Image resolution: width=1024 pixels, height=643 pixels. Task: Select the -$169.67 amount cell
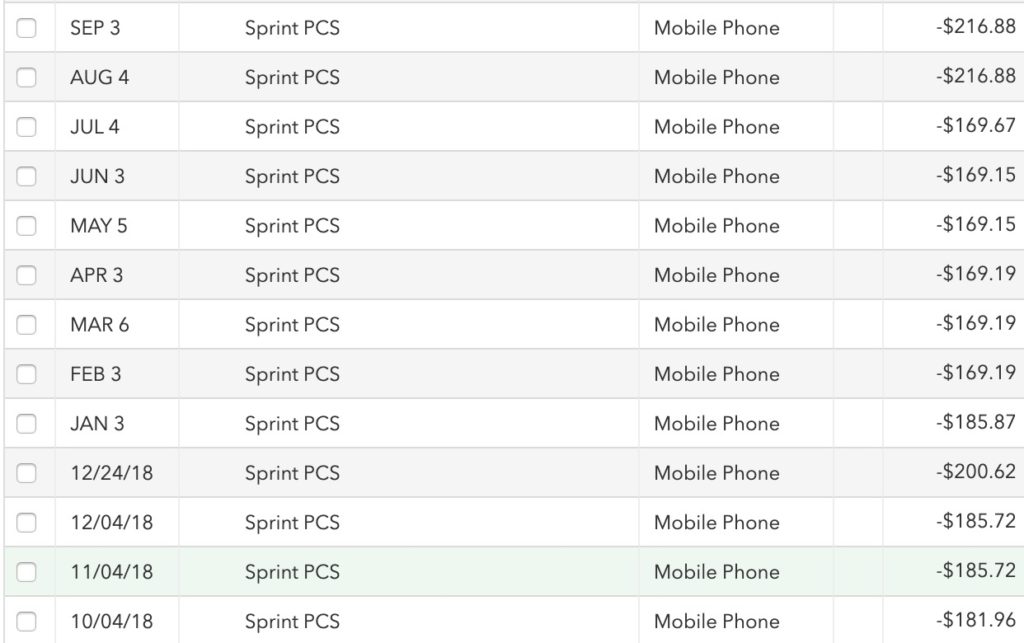[x=975, y=127]
